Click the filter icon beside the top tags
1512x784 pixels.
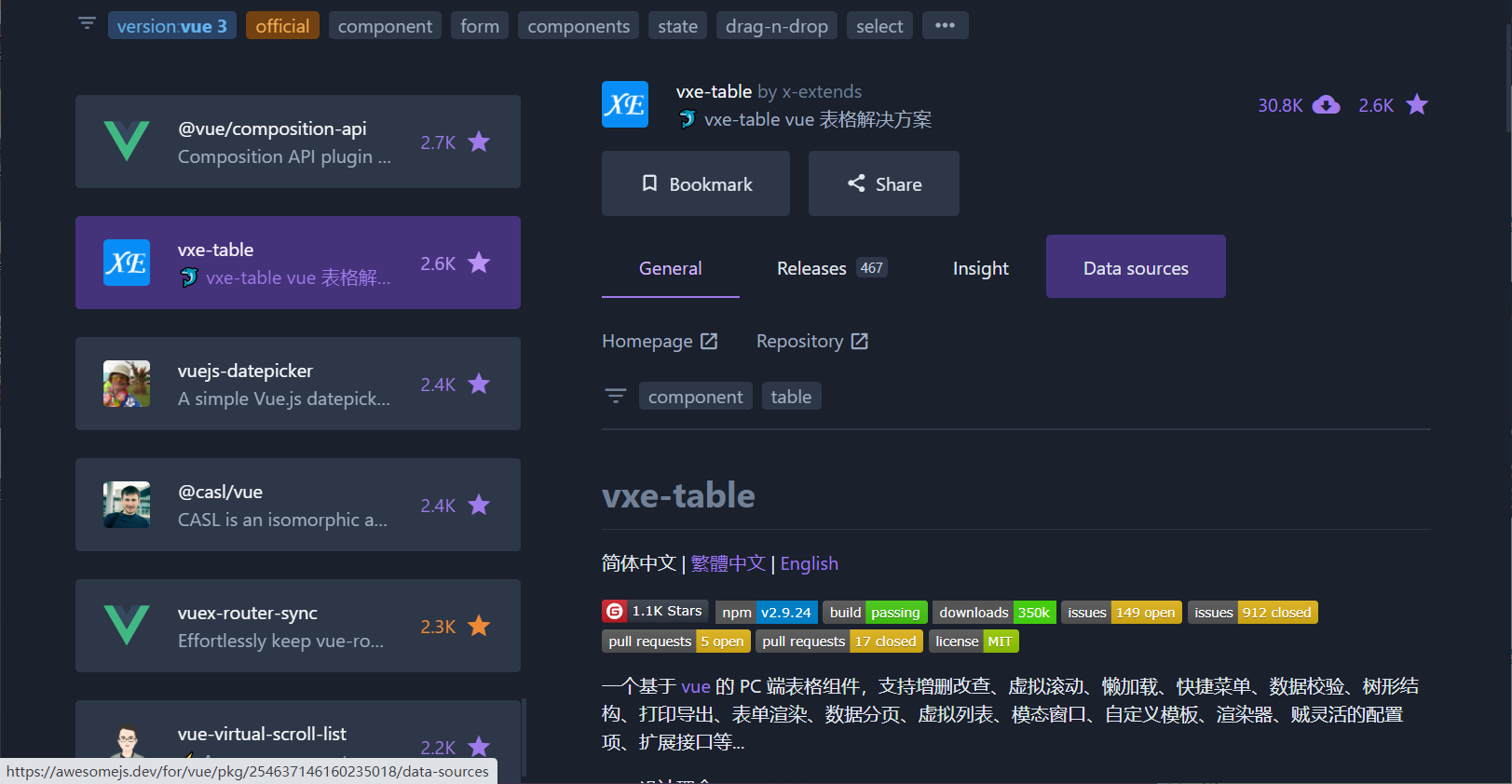coord(87,24)
